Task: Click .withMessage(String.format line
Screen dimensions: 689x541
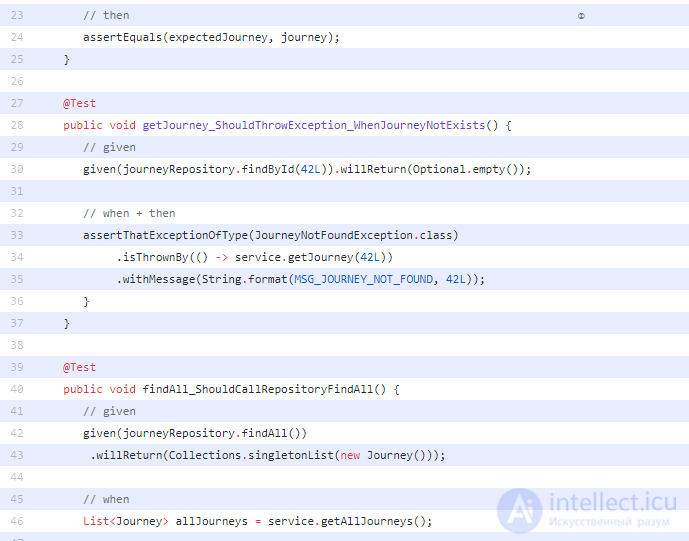Action: [300, 279]
